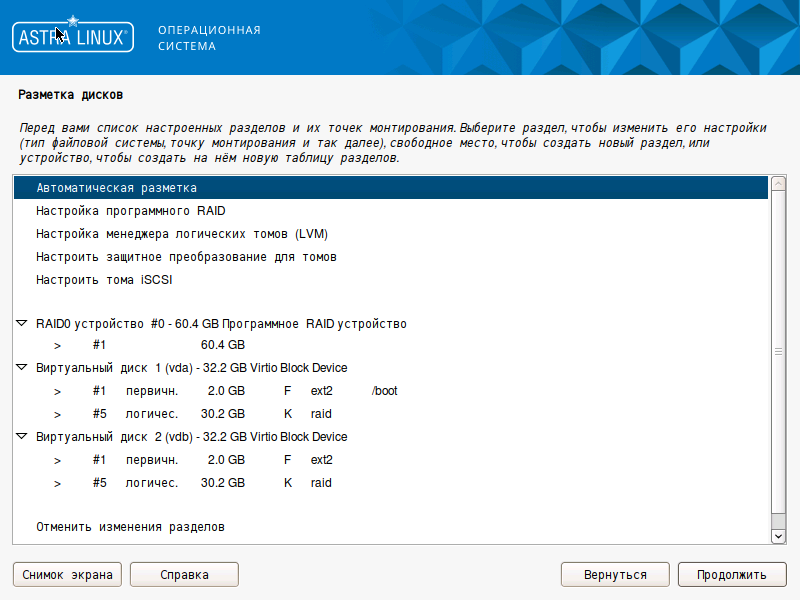Choose Настроить защитное преобразование для томов

pos(186,257)
